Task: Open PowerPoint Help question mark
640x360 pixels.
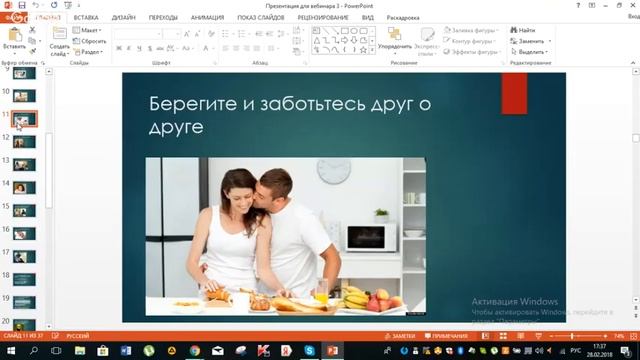Action: (578, 5)
